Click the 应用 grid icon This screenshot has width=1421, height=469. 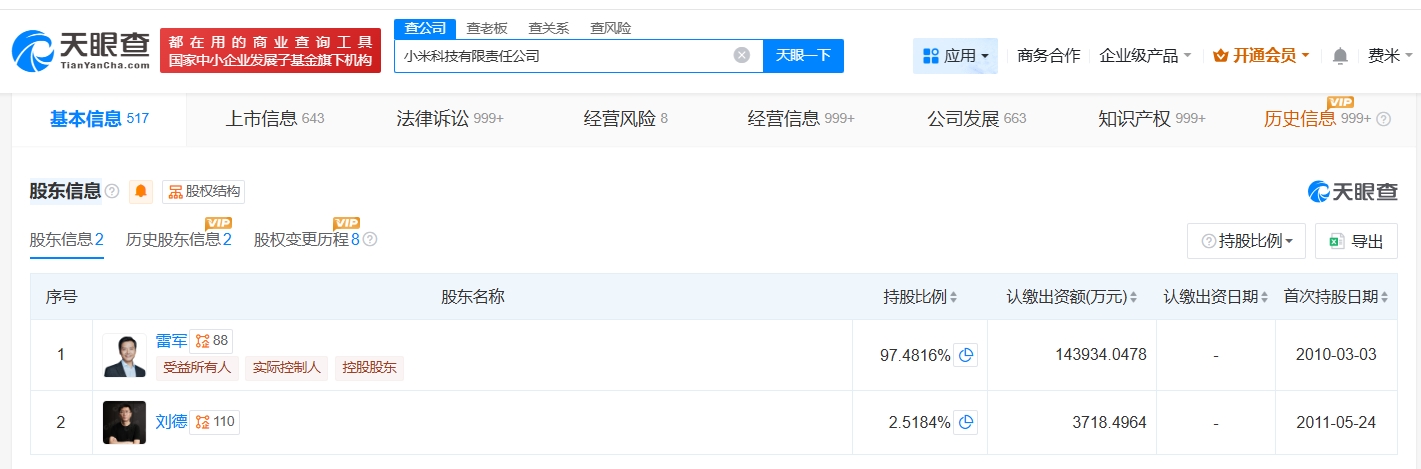(x=930, y=56)
